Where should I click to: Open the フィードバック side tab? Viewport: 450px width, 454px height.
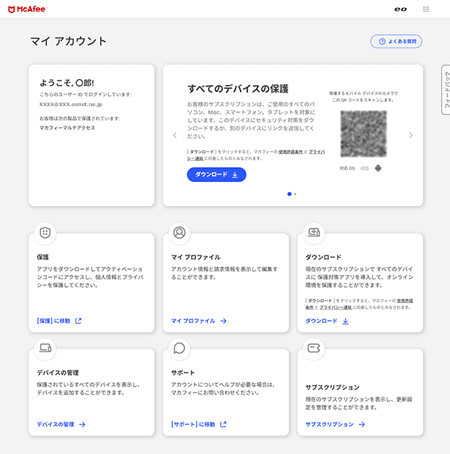[446, 90]
